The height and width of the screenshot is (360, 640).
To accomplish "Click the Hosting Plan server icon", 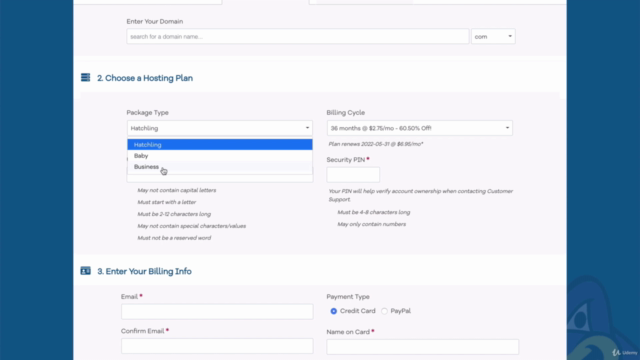I will [85, 78].
